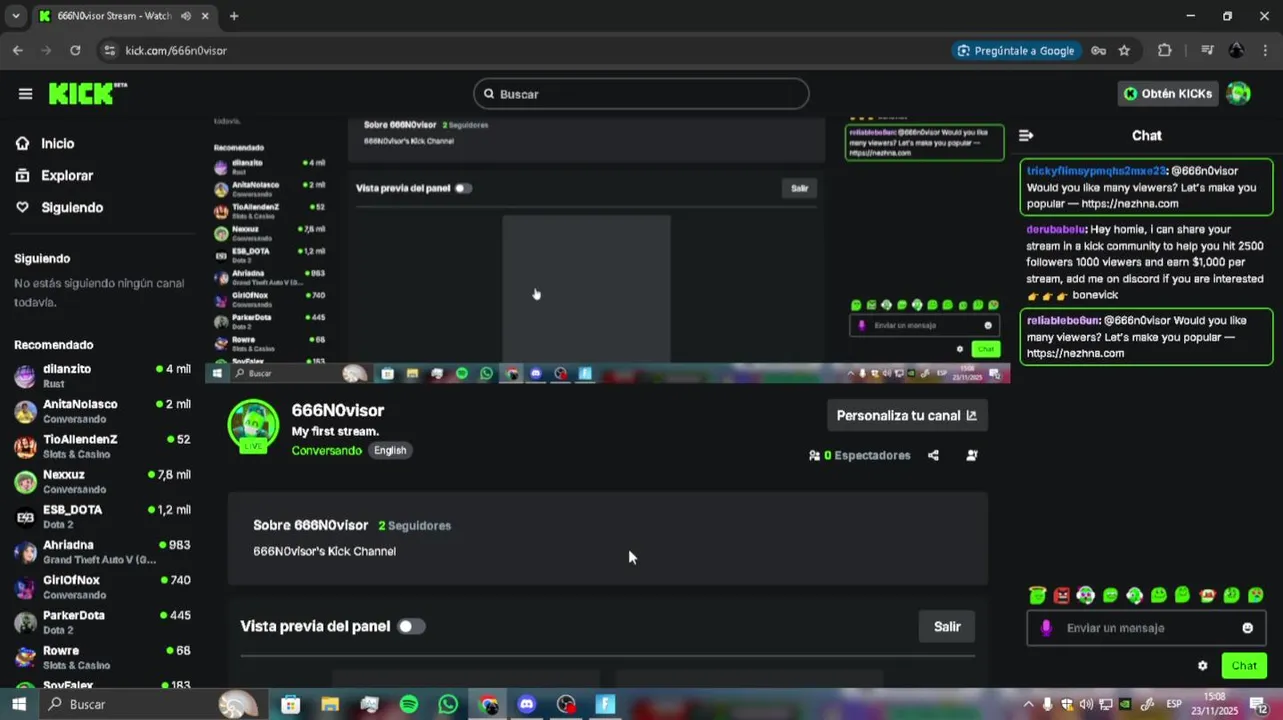Open the Windows Start menu
The width and height of the screenshot is (1283, 720).
click(18, 704)
